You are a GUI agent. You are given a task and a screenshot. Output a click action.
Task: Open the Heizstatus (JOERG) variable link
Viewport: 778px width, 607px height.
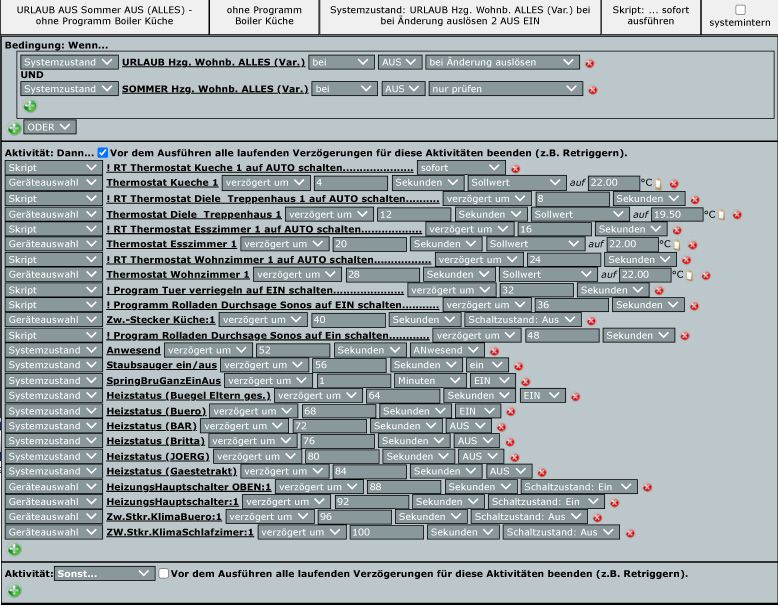coord(158,456)
